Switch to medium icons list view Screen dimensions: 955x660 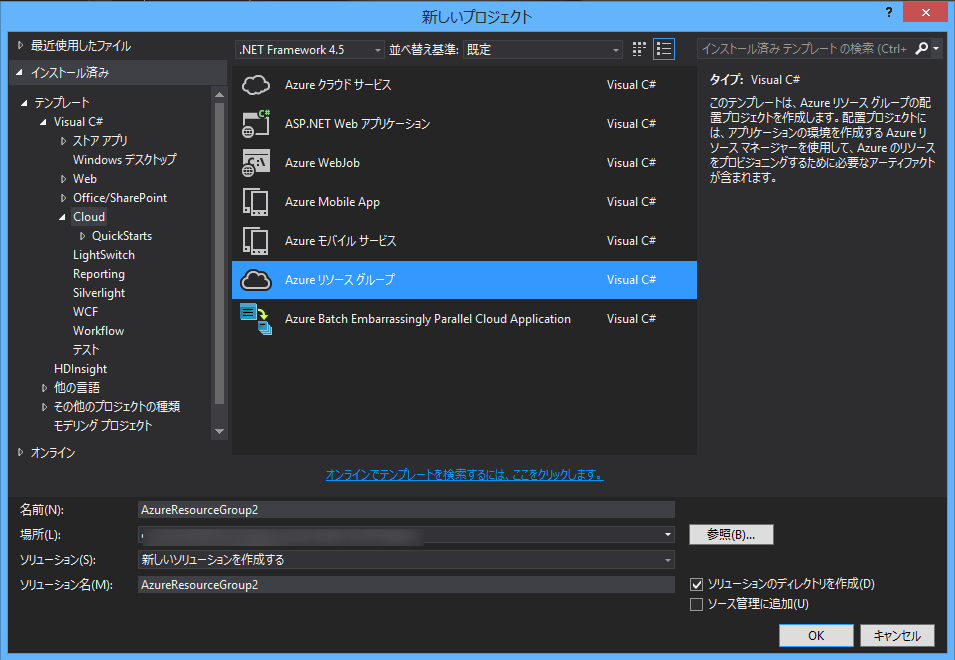point(664,49)
